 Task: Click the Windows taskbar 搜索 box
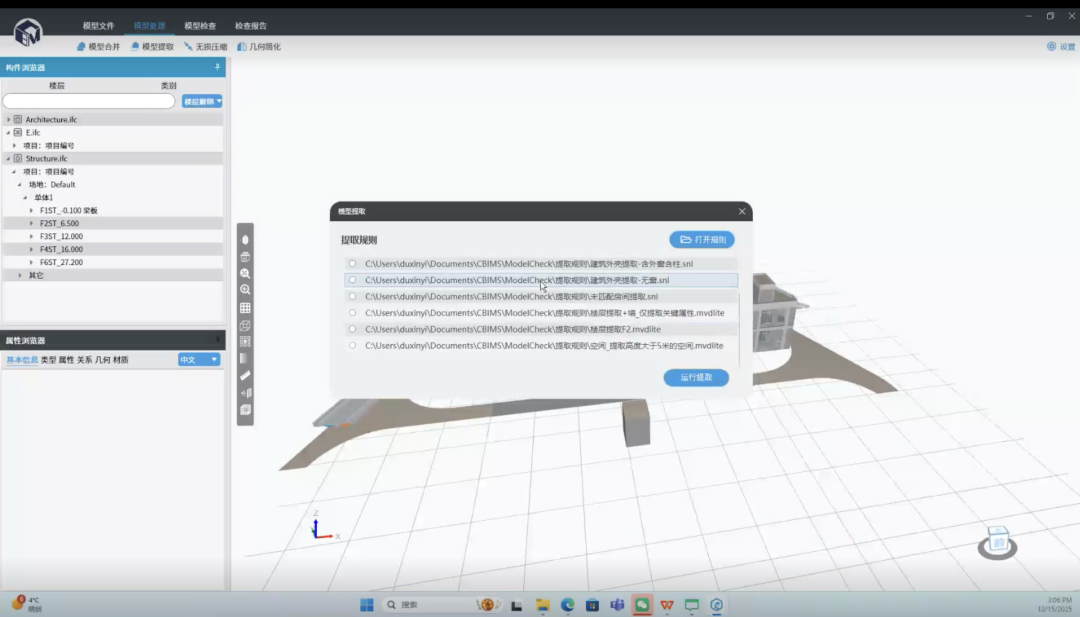pyautogui.click(x=441, y=605)
